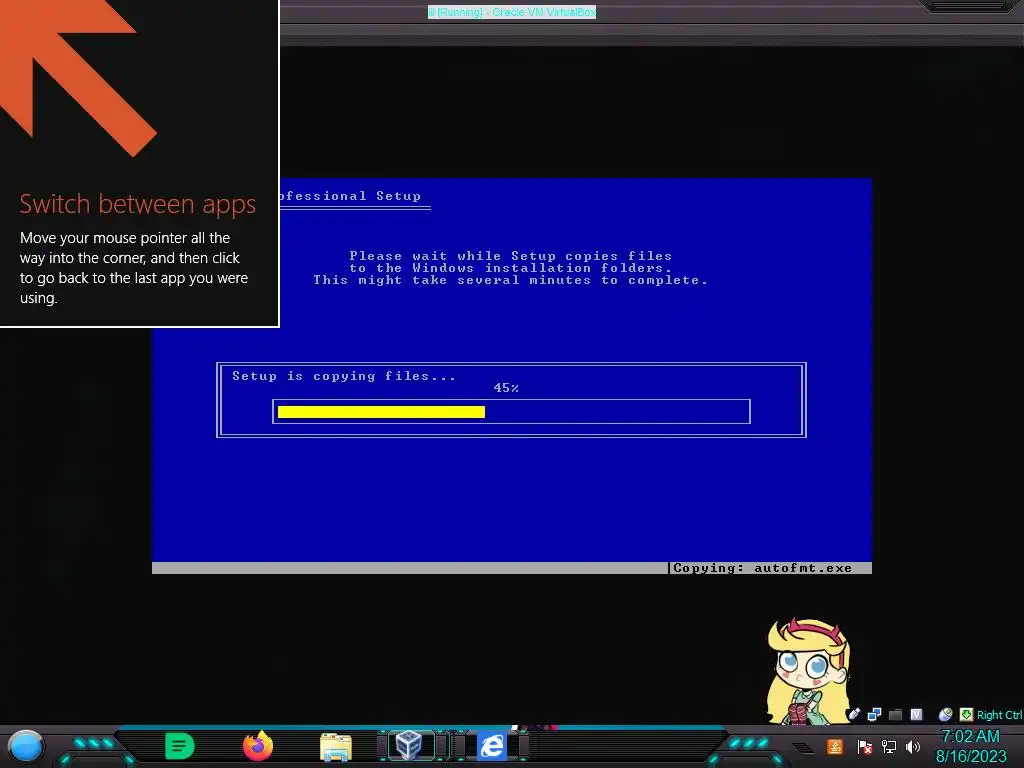1024x768 pixels.
Task: Click the cartoon girl desktop gadget
Action: pos(808,671)
